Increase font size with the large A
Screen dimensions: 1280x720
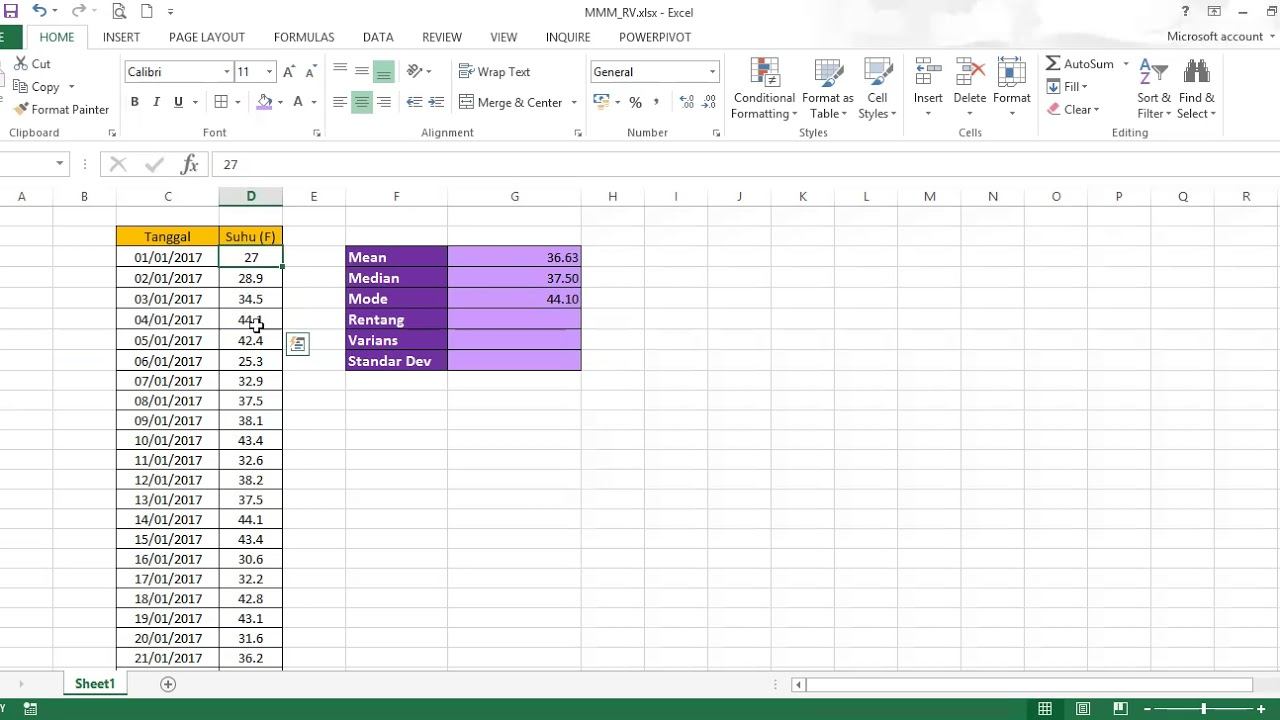[289, 72]
